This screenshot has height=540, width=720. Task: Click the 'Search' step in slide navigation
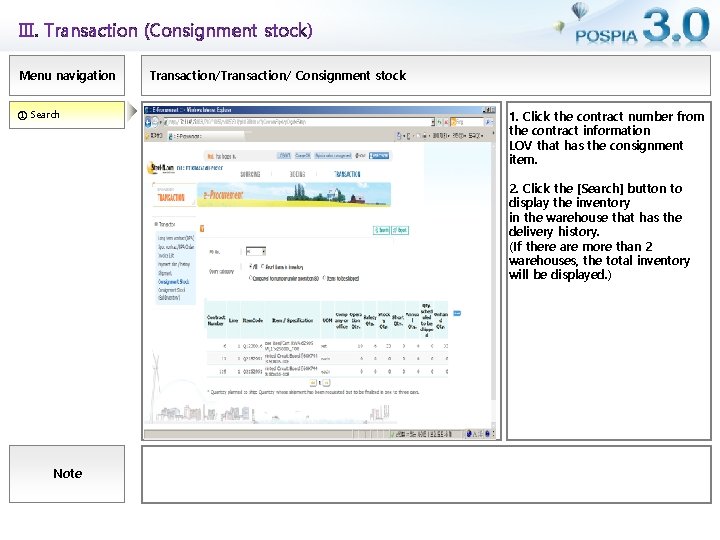point(67,115)
